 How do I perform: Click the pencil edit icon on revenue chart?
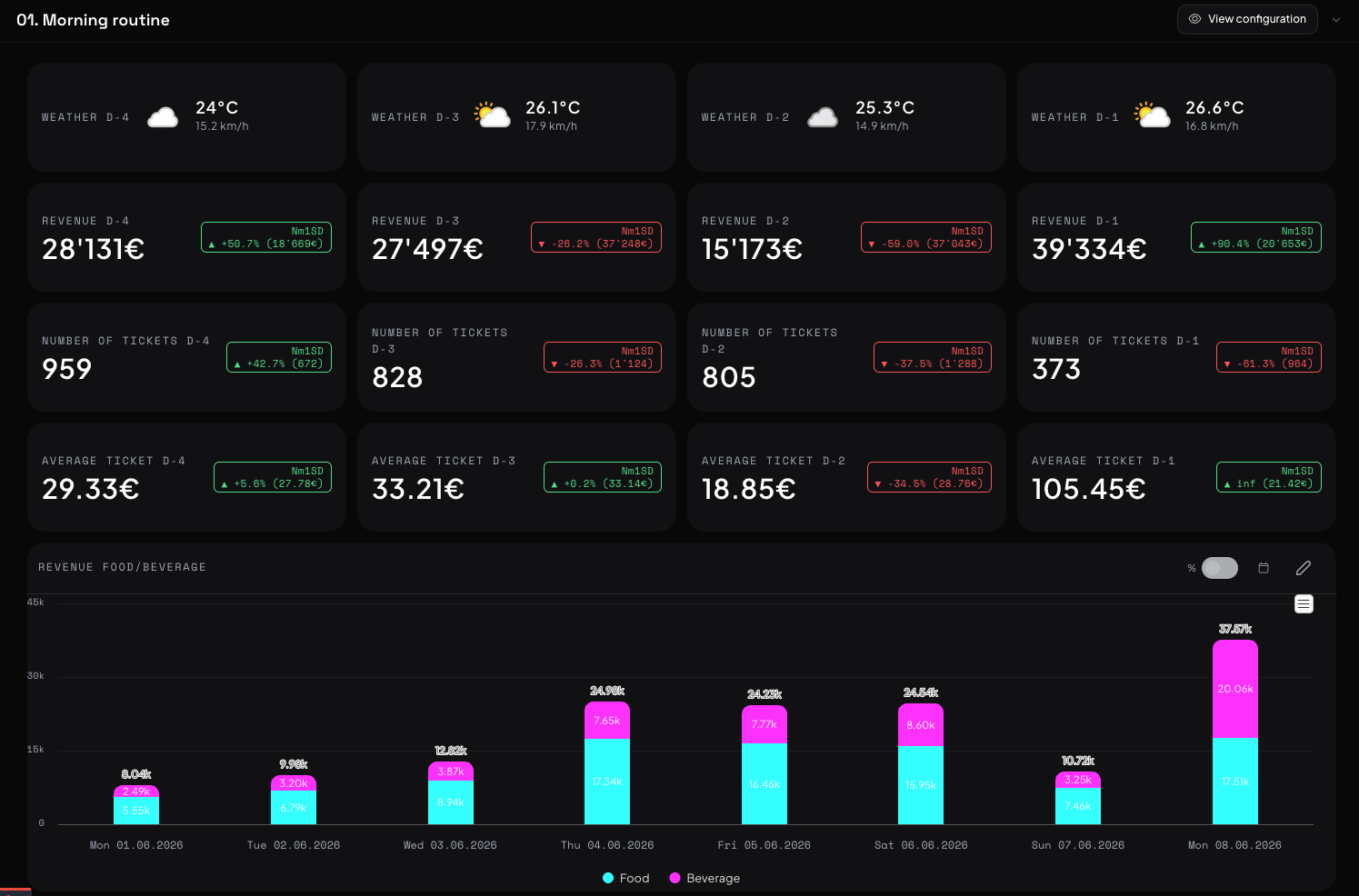pos(1304,568)
